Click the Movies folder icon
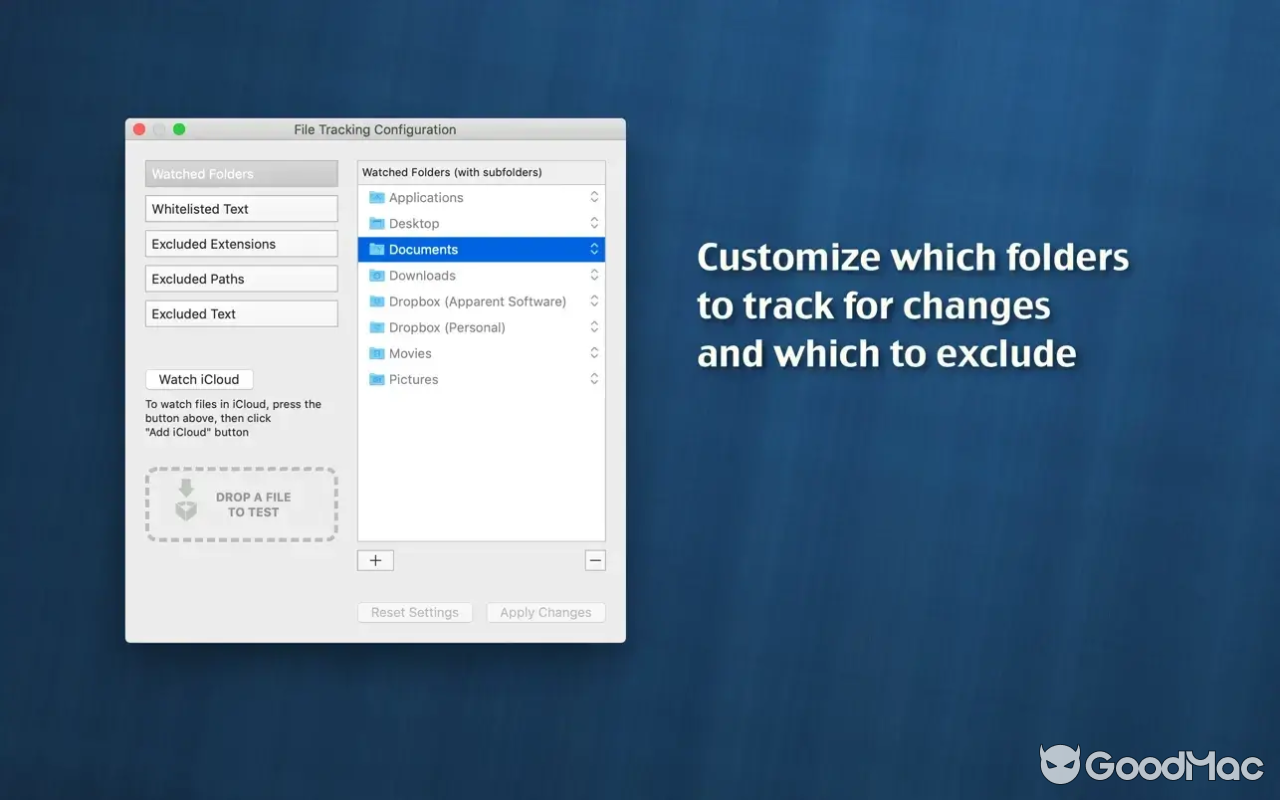 pos(376,353)
